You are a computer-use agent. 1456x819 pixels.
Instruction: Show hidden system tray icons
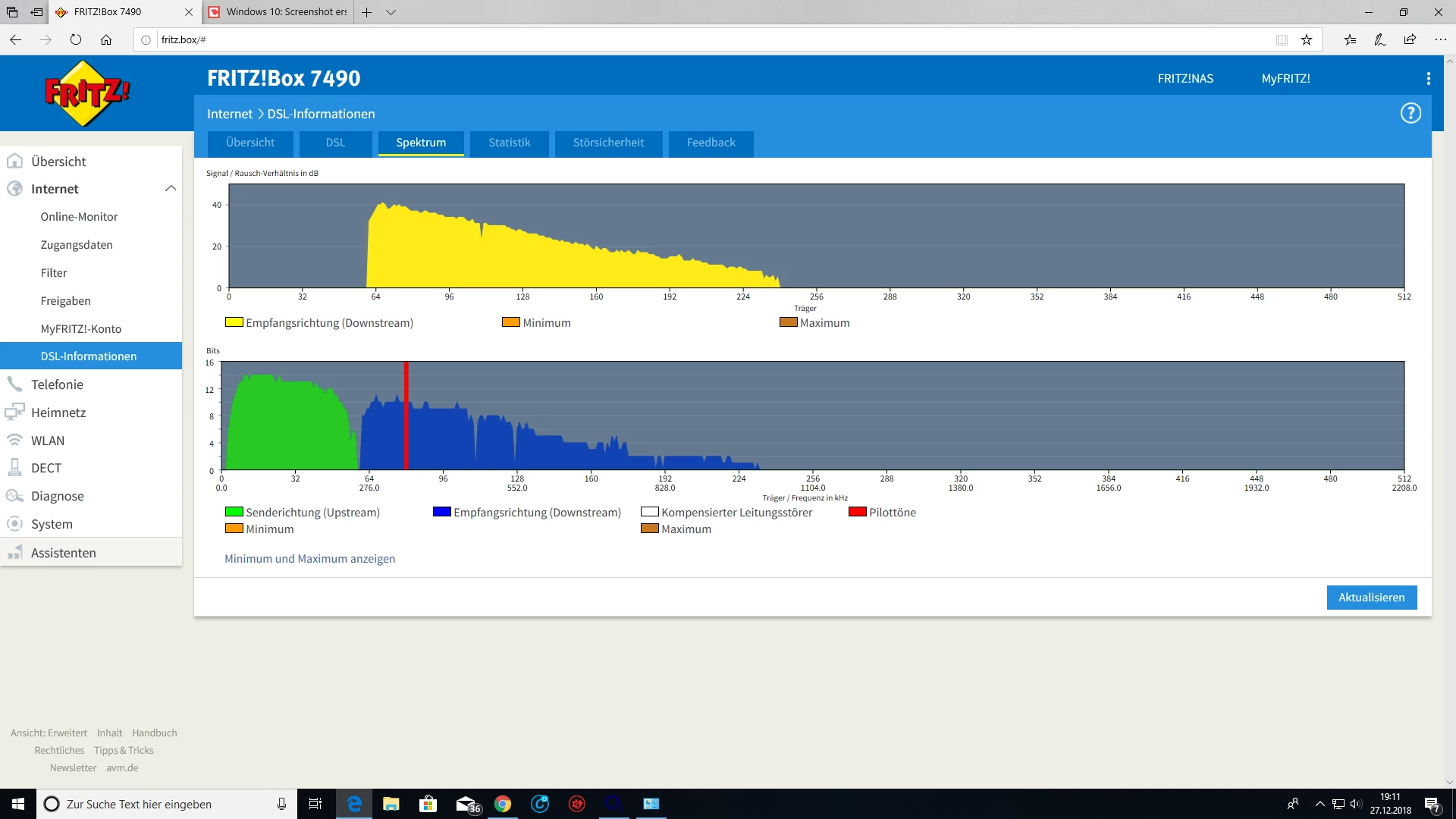(x=1319, y=804)
